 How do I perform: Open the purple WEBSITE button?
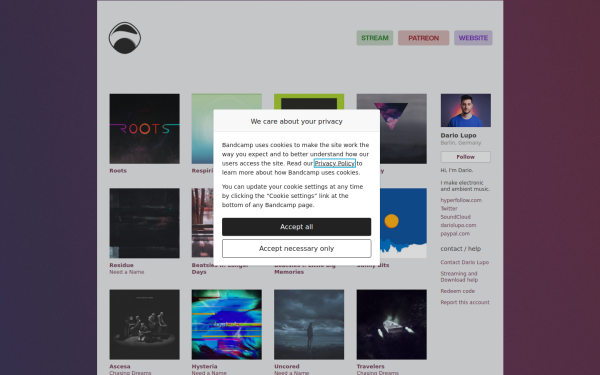[473, 38]
